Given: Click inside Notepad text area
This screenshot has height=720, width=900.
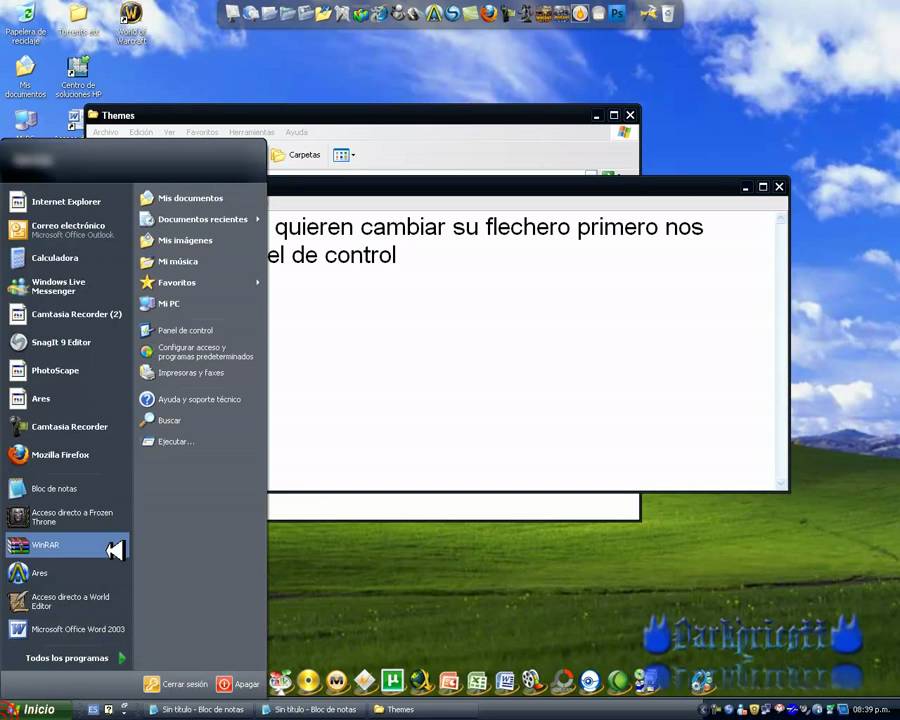Looking at the screenshot, I should (521, 350).
